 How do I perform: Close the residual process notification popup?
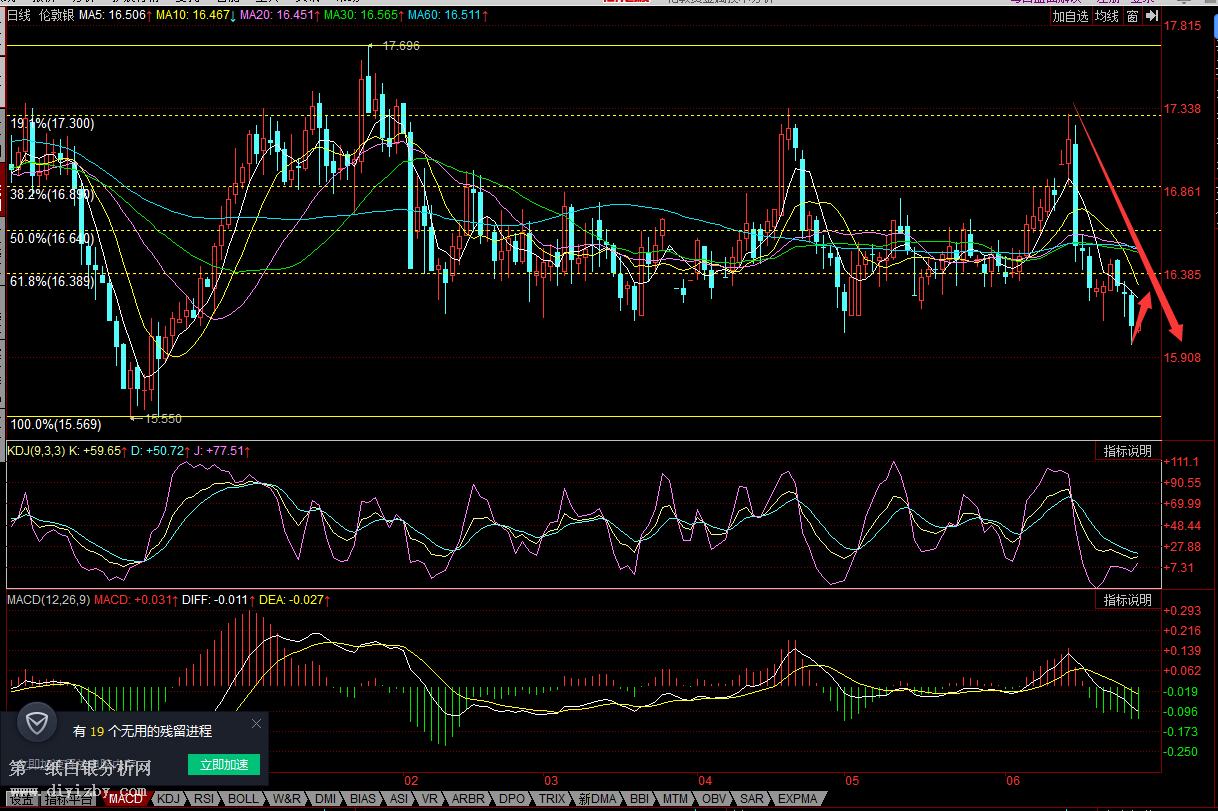click(257, 723)
